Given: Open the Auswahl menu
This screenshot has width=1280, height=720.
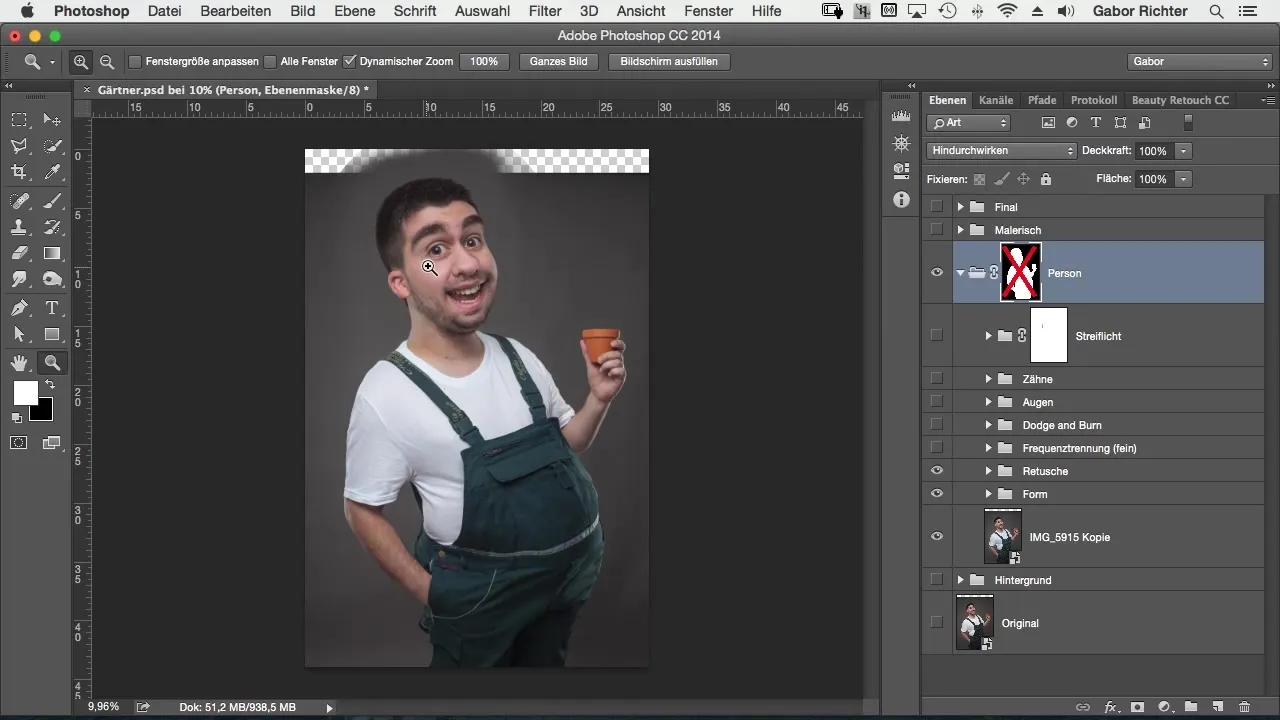Looking at the screenshot, I should (482, 11).
